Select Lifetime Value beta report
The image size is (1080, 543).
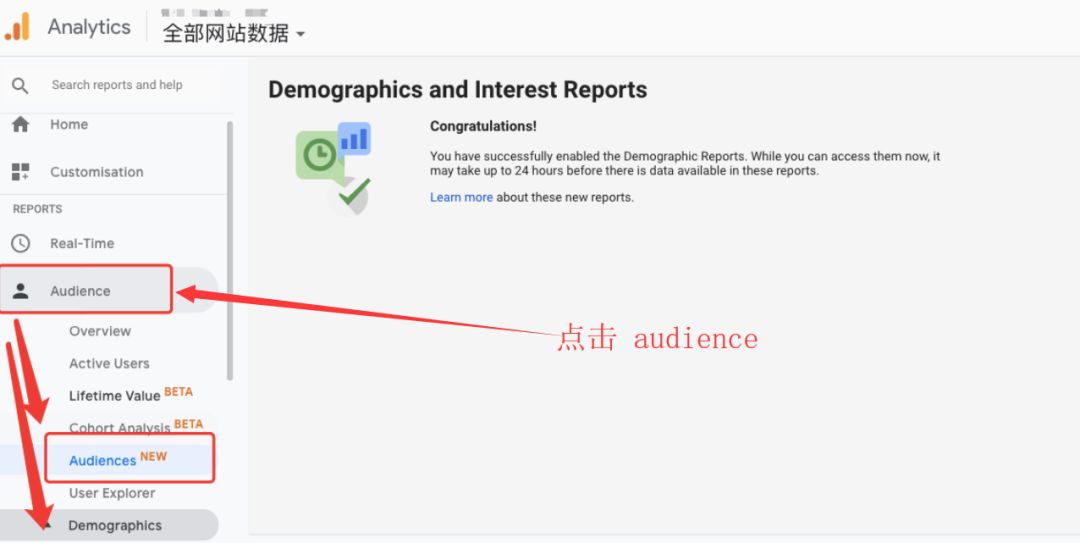coord(114,395)
